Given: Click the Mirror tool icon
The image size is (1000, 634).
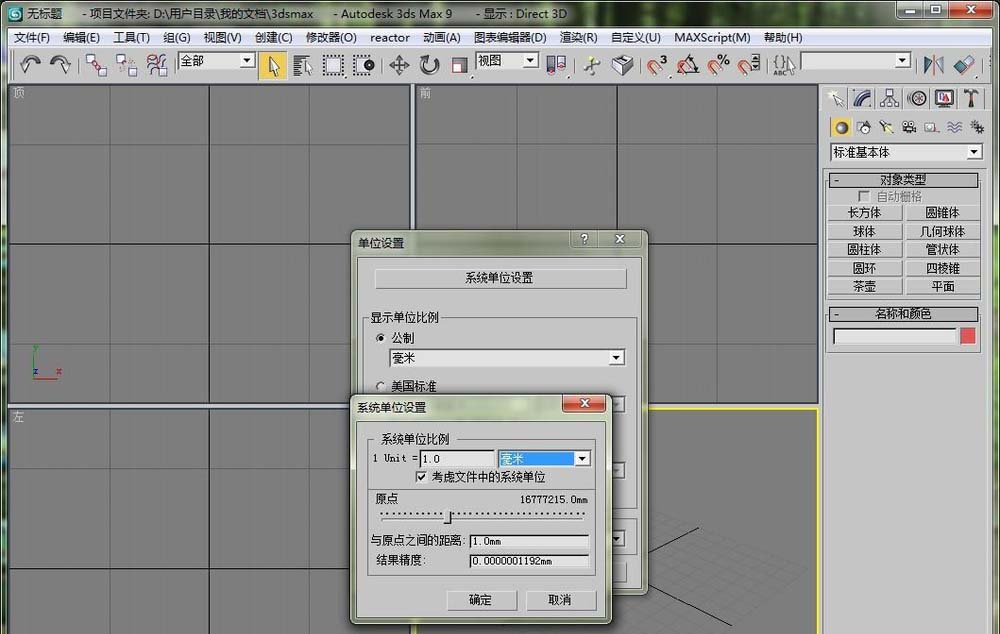Looking at the screenshot, I should point(933,65).
